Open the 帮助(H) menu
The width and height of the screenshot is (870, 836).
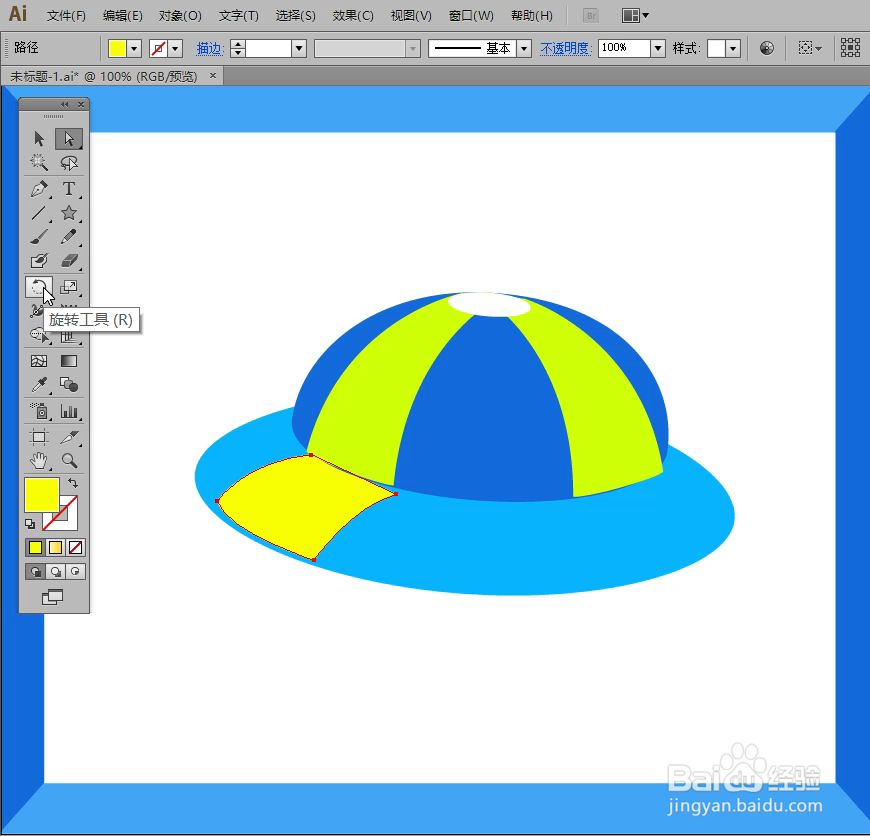coord(532,16)
